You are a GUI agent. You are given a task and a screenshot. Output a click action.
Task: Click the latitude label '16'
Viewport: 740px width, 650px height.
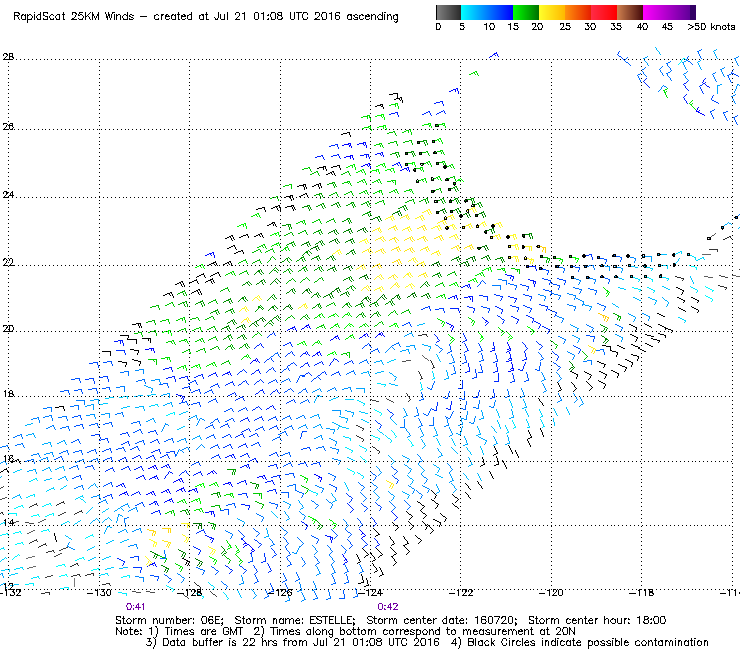pyautogui.click(x=8, y=459)
